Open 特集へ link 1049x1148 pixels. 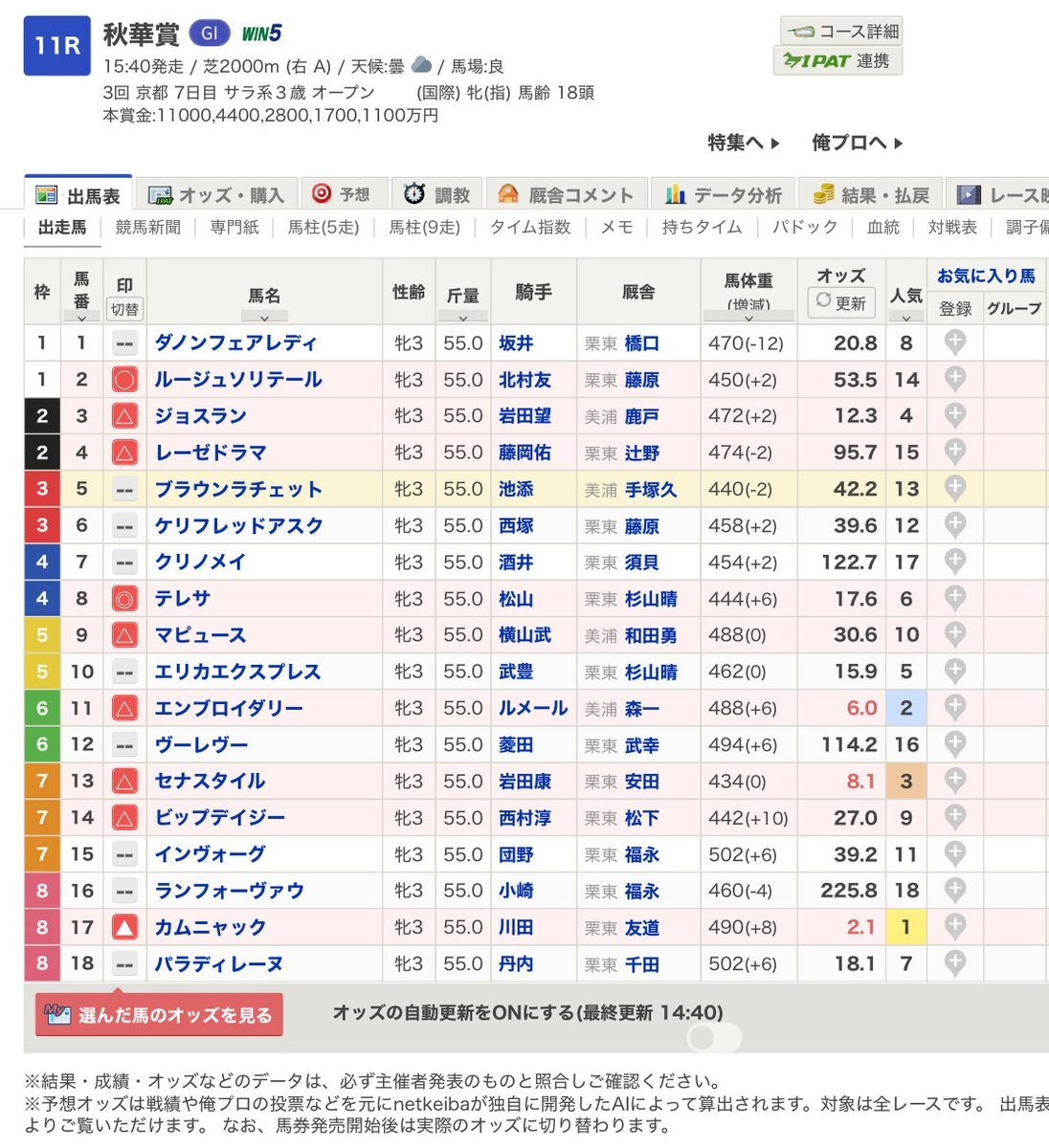[x=744, y=143]
